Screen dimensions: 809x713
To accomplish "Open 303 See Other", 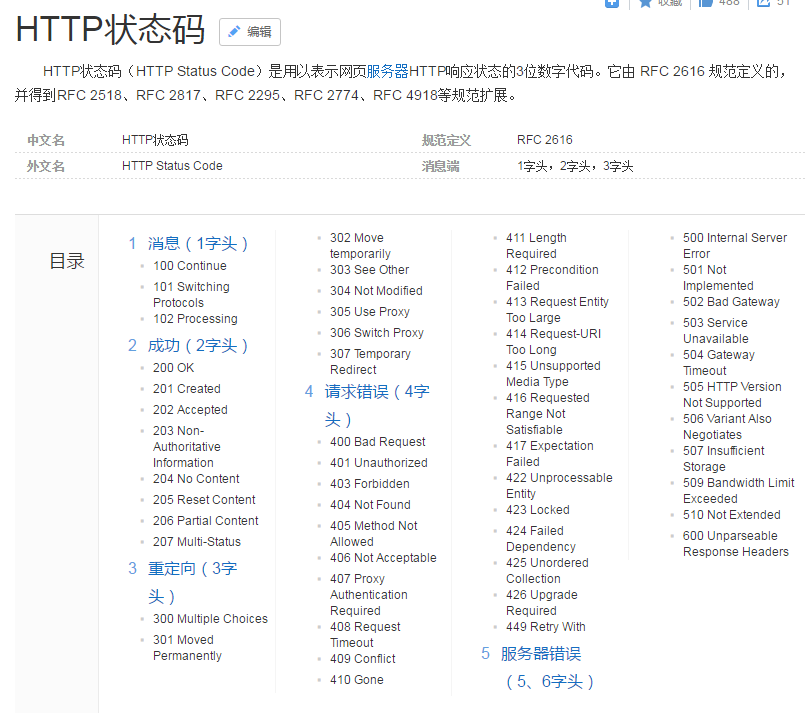I will [x=369, y=270].
